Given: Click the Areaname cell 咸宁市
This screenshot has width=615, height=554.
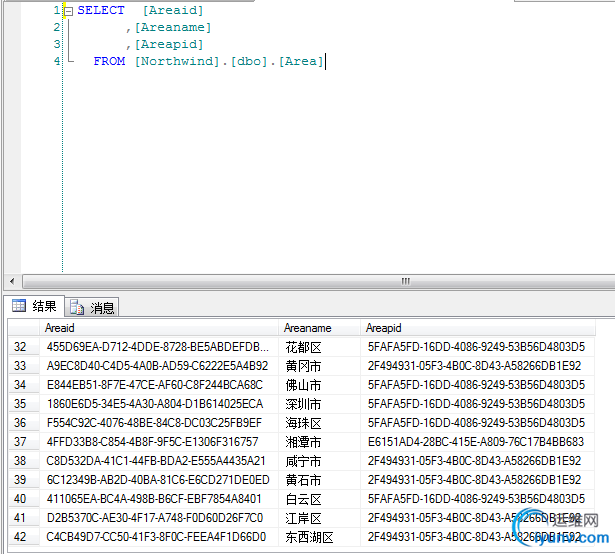Looking at the screenshot, I should pos(319,461).
